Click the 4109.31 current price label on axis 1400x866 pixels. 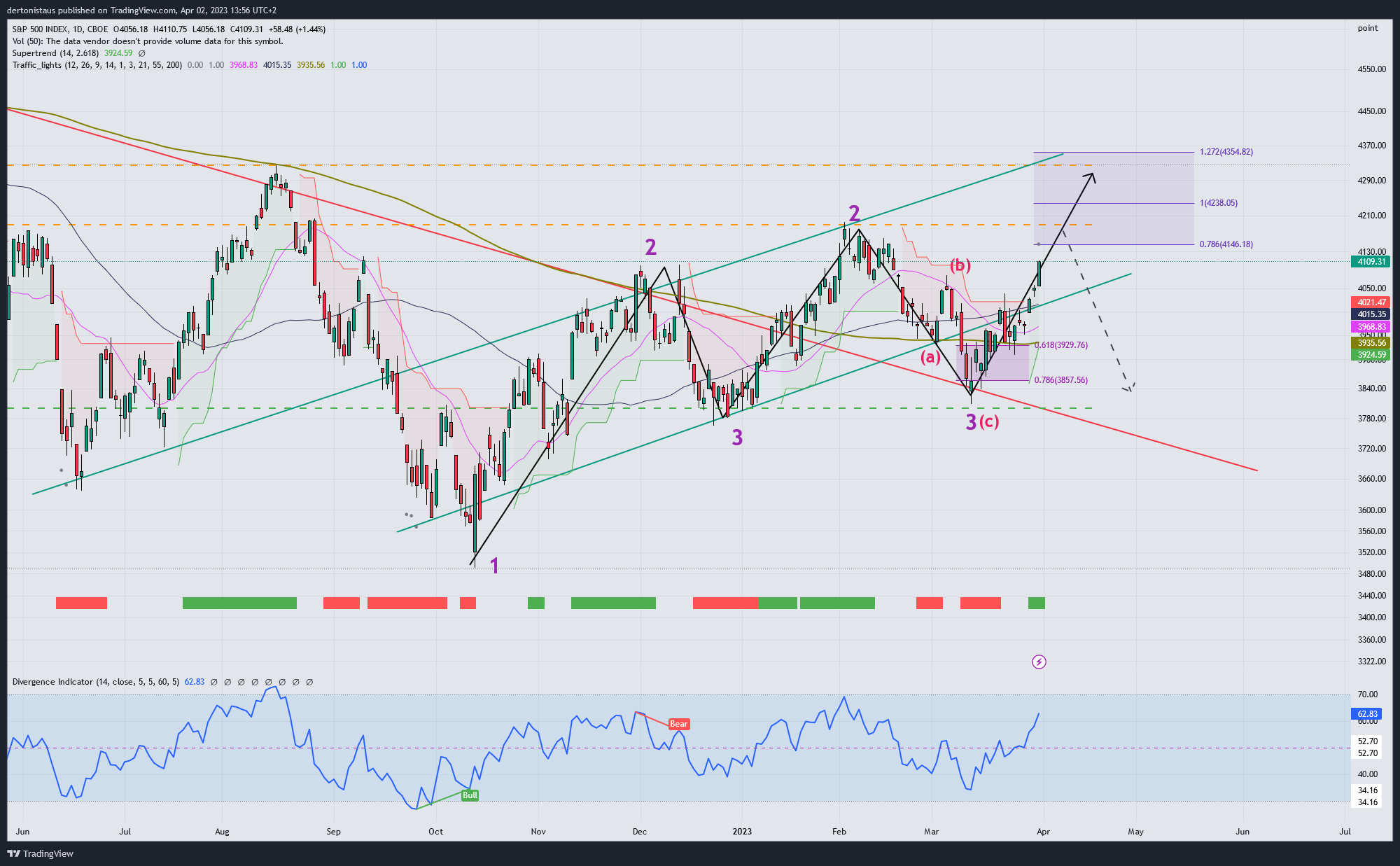[x=1371, y=262]
